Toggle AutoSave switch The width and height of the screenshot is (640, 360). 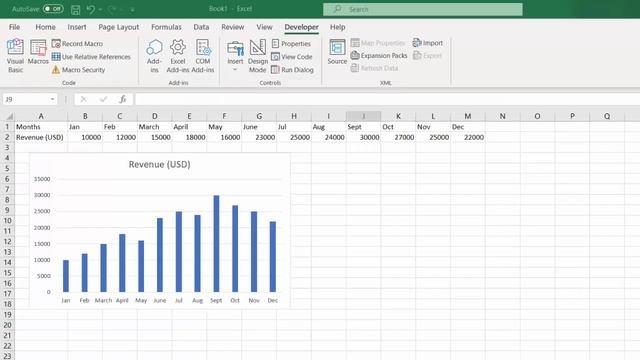click(53, 9)
